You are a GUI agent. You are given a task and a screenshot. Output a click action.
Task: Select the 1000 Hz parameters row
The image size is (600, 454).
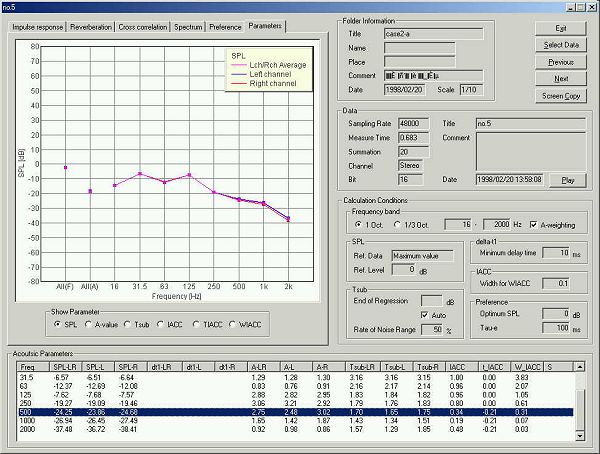[x=296, y=420]
